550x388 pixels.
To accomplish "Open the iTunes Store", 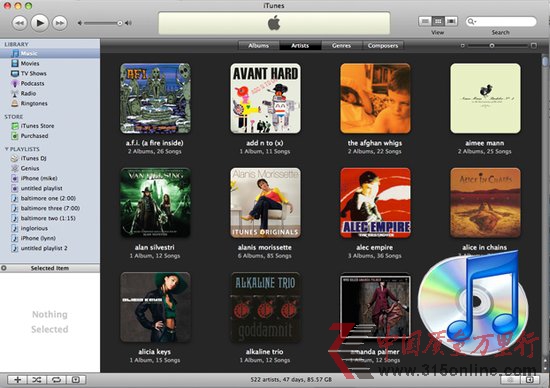I will pos(50,126).
